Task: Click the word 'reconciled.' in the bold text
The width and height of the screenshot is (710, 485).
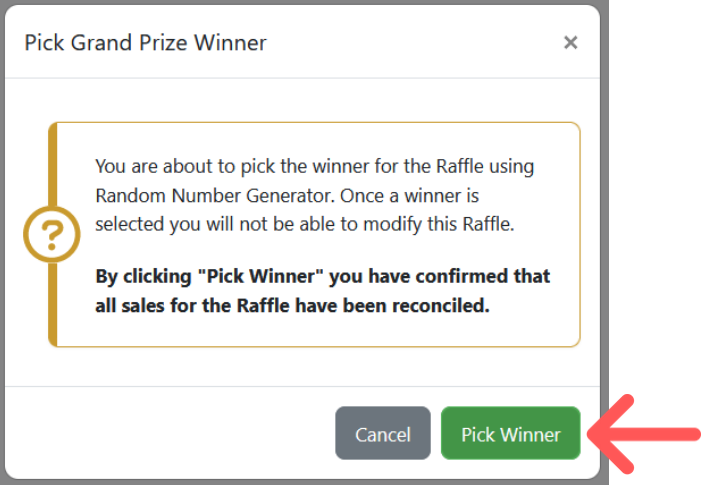Action: [441, 306]
